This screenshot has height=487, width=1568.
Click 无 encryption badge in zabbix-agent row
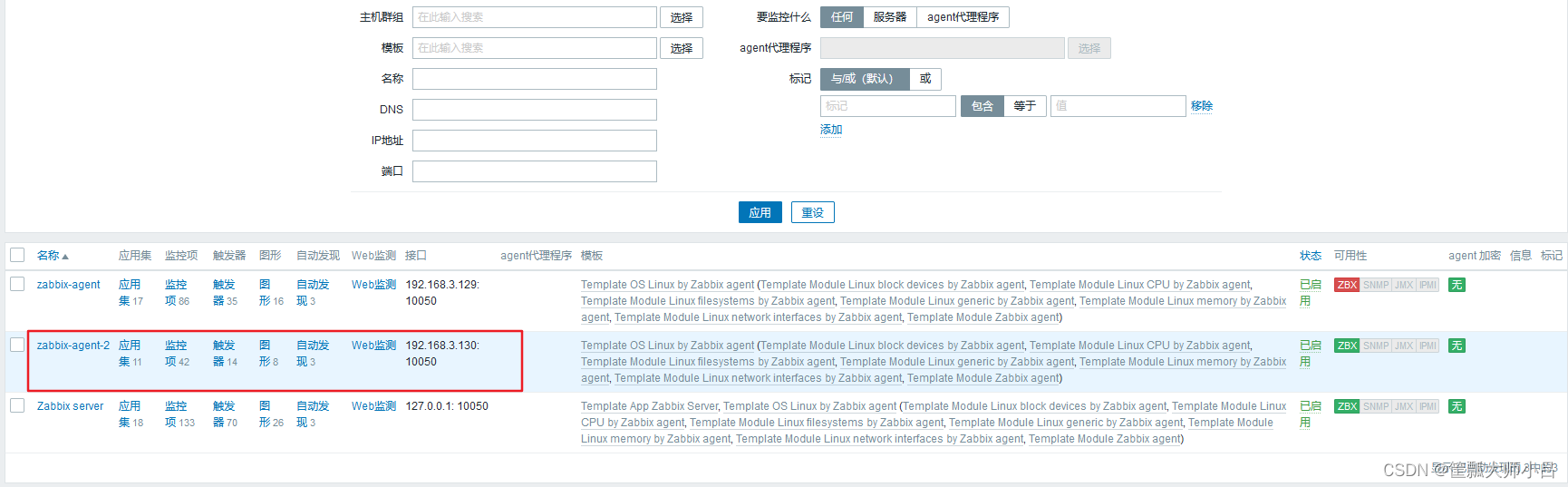pos(1457,285)
